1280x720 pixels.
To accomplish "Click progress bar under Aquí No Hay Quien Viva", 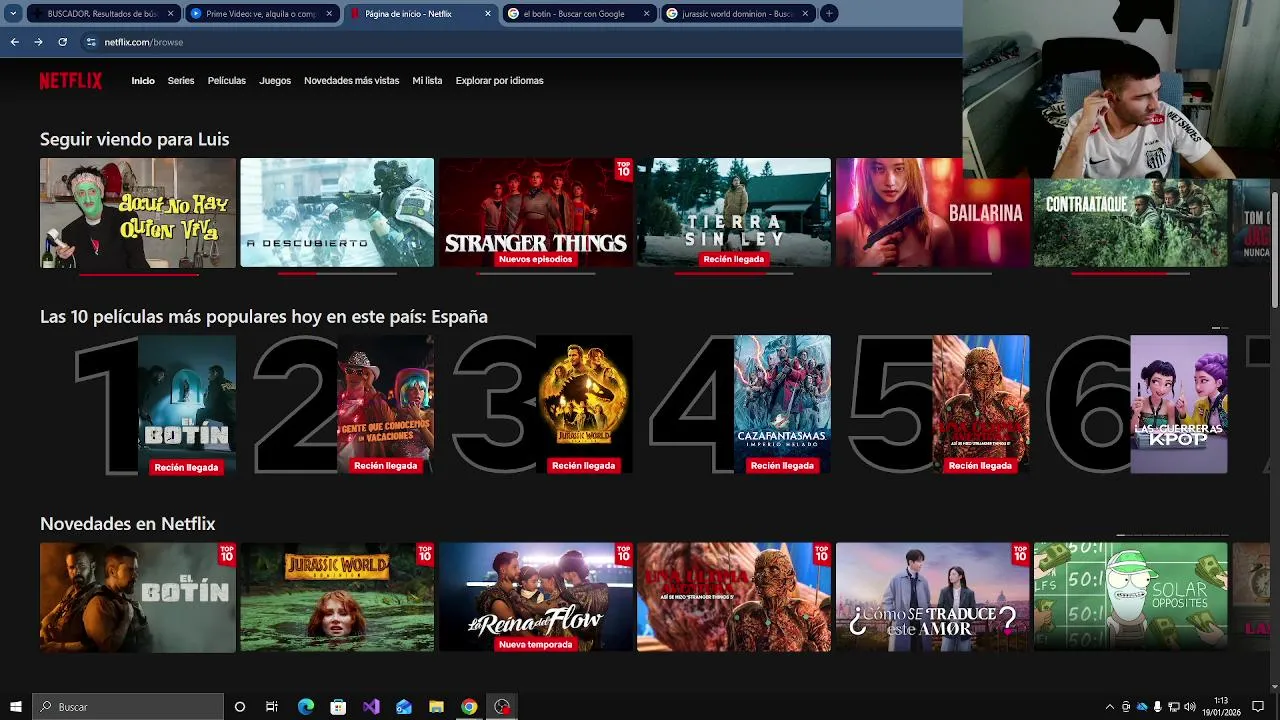I will (138, 273).
